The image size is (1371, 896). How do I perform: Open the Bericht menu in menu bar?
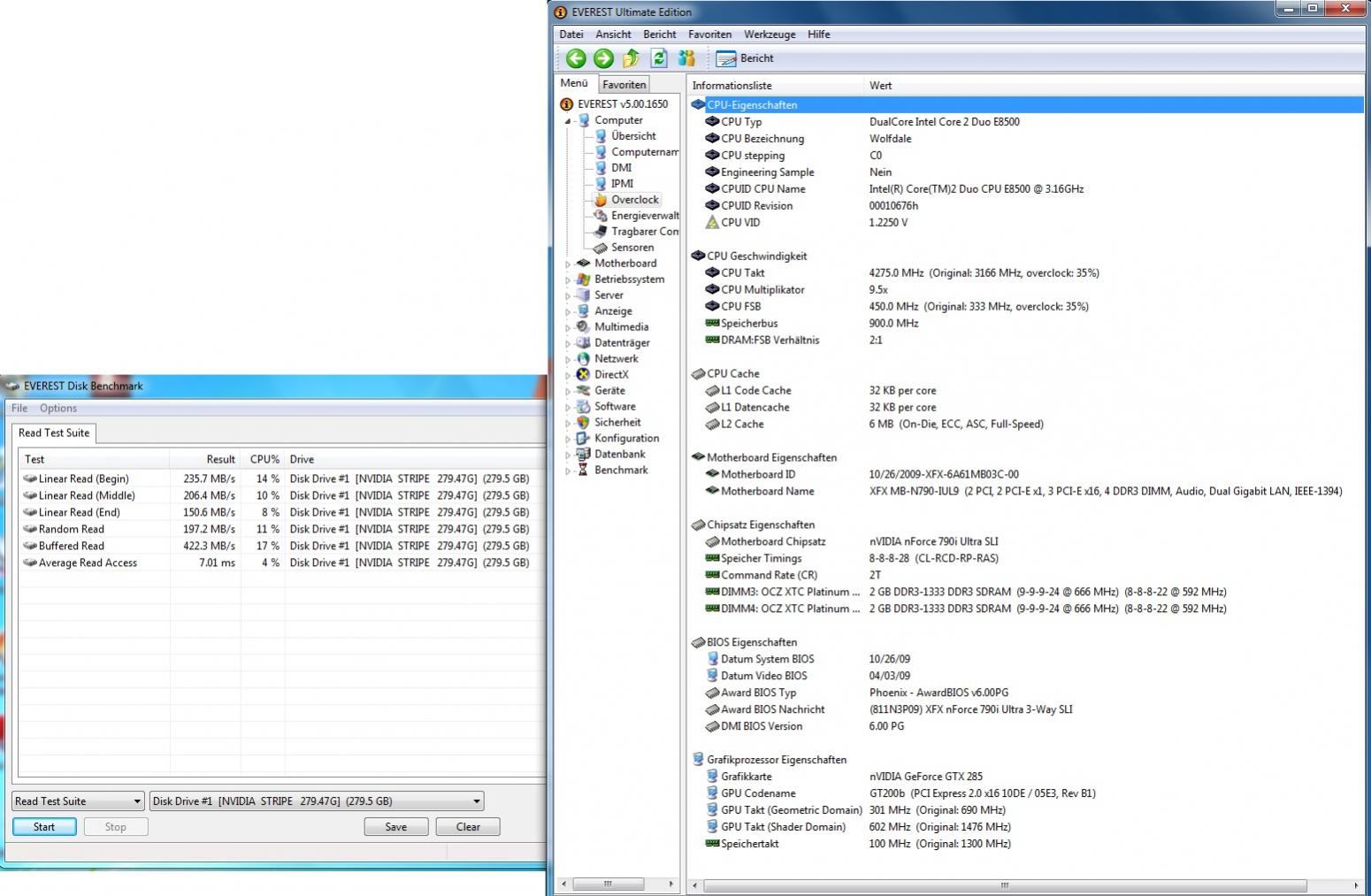(660, 34)
